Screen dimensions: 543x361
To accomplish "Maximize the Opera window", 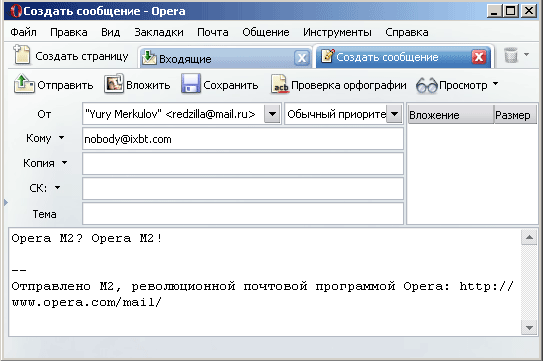I will (511, 11).
